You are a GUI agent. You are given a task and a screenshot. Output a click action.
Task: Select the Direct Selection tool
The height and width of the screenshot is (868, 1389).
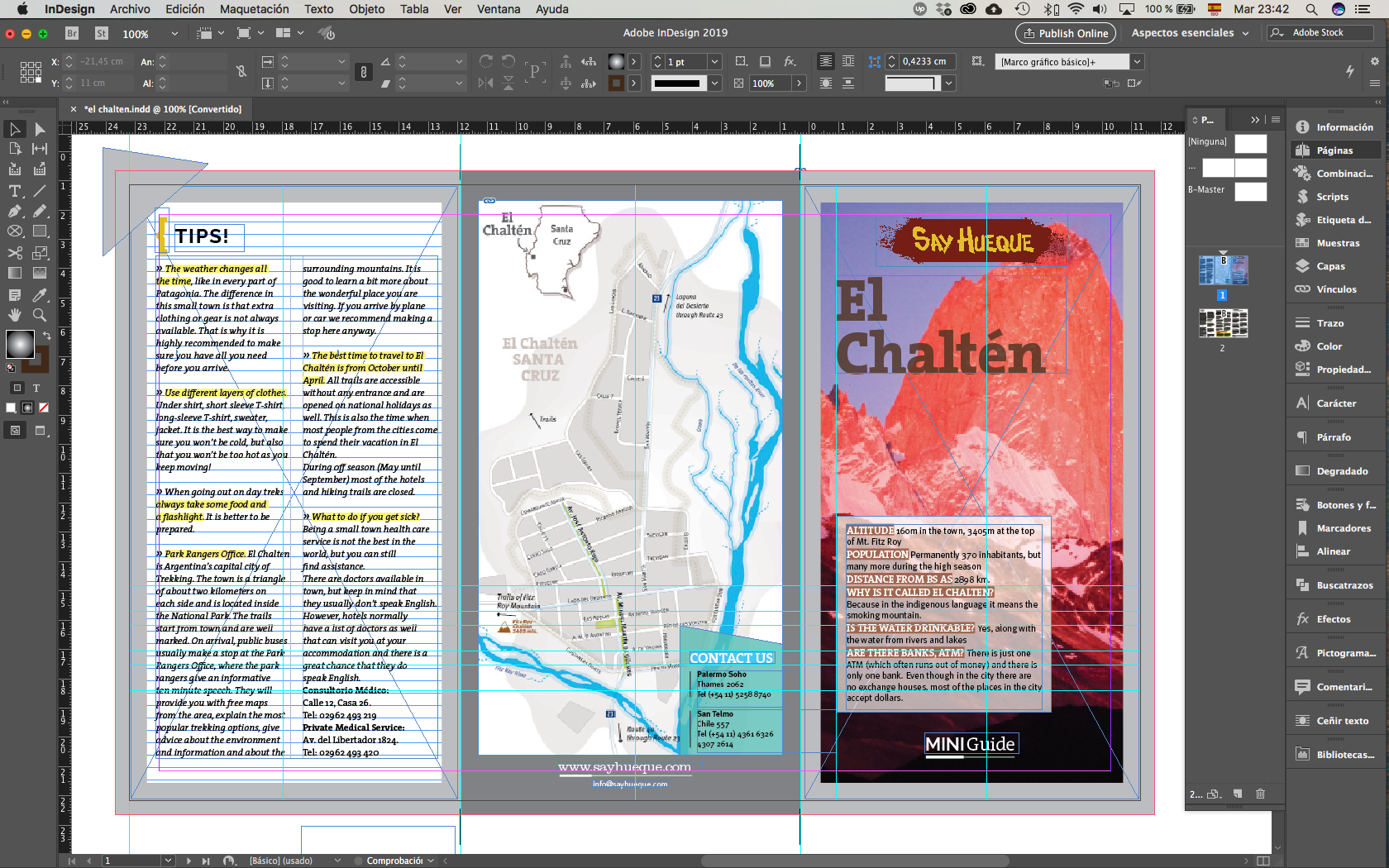coord(40,129)
